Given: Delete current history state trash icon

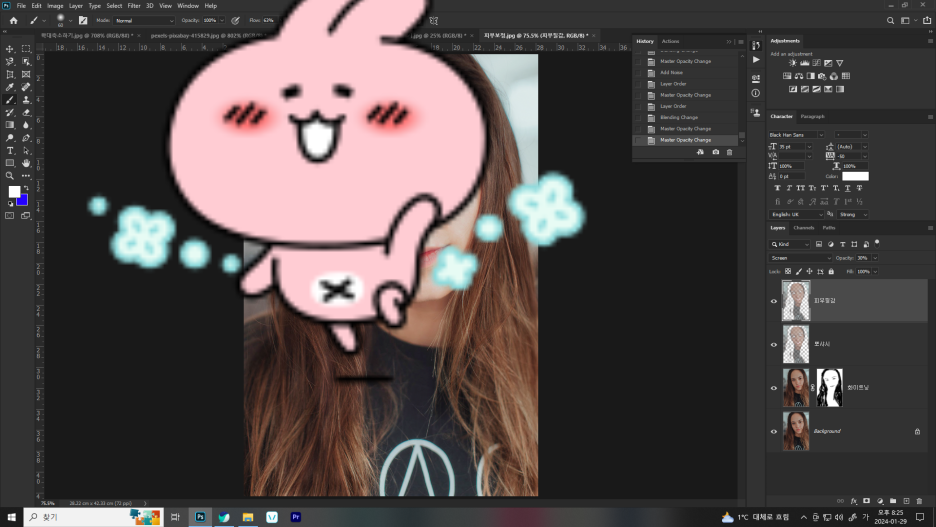Looking at the screenshot, I should pos(729,152).
